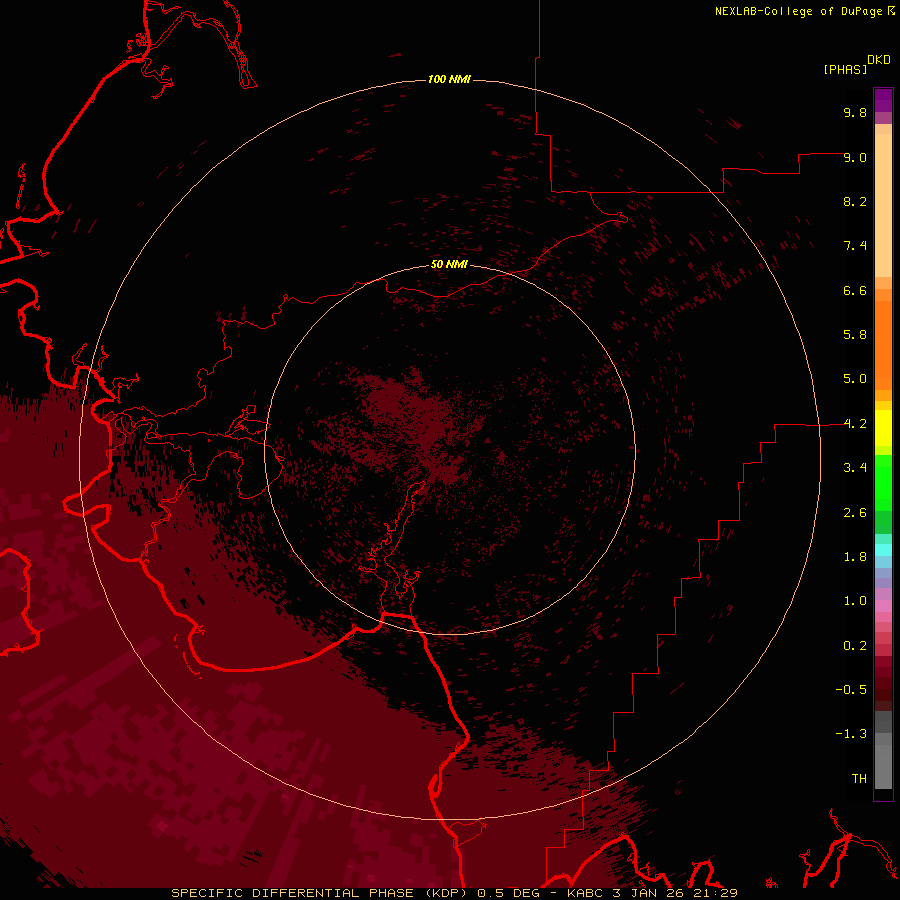Click the 6.6 value on the color scale

click(855, 290)
